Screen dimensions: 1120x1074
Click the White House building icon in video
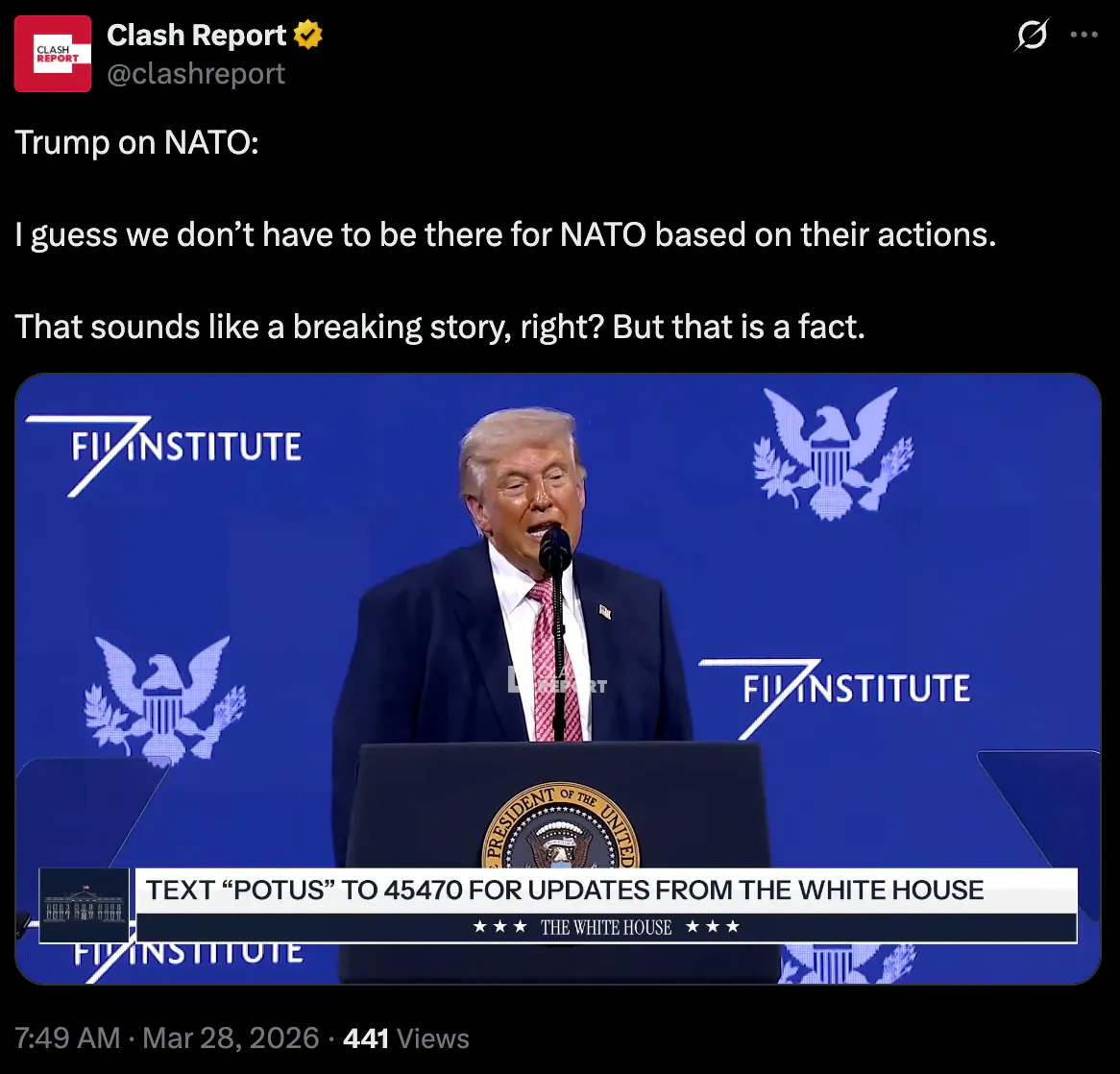[x=85, y=905]
